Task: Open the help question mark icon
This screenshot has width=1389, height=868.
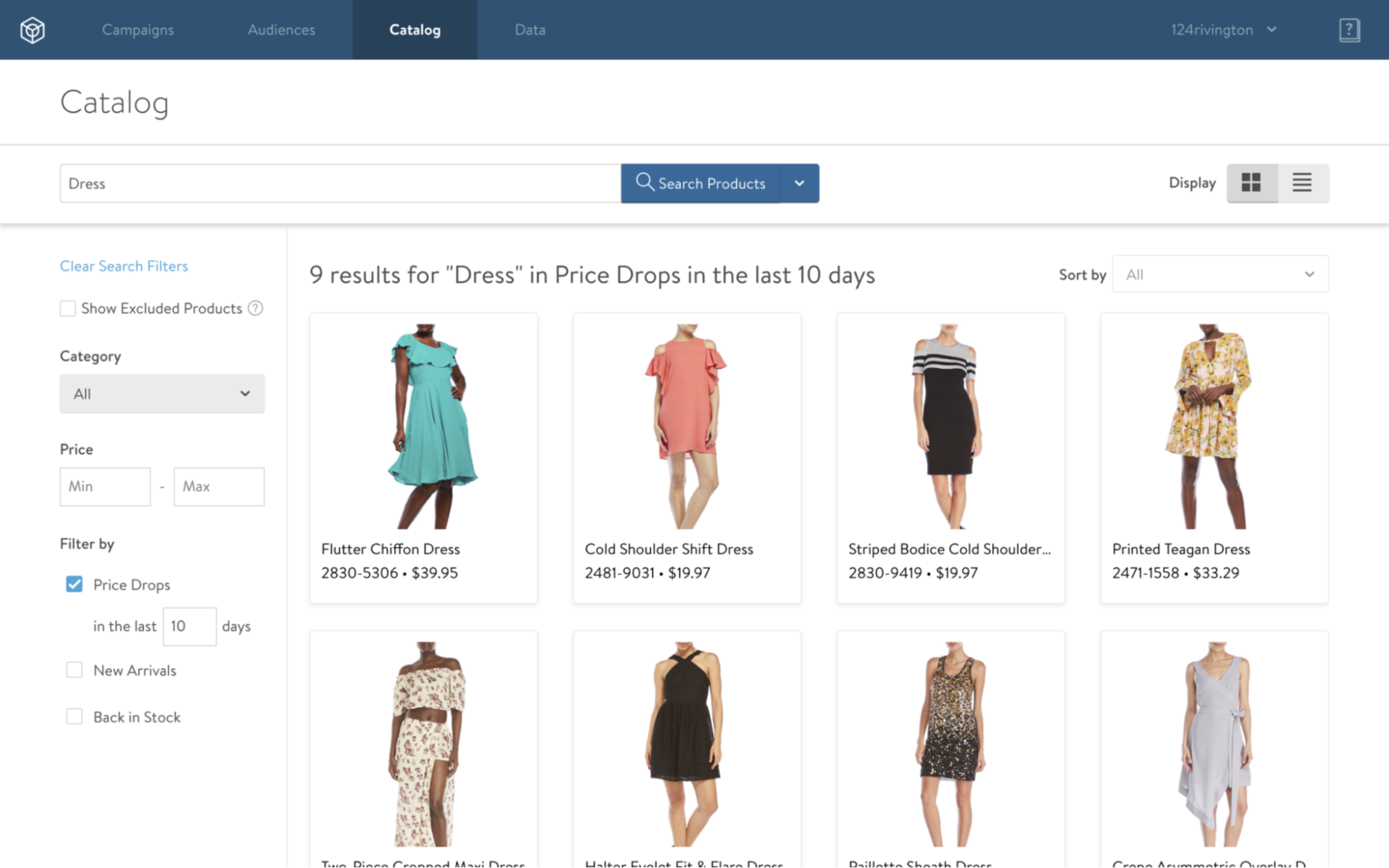Action: 1349,30
